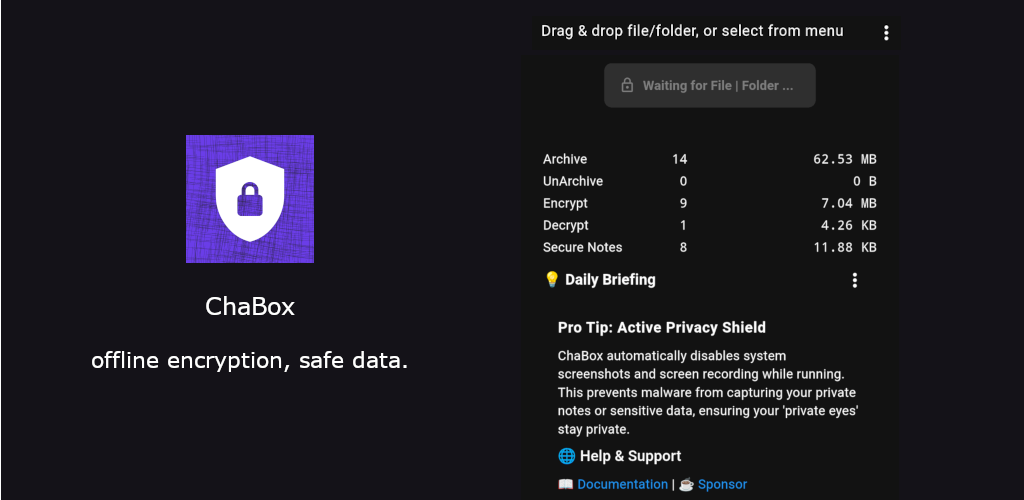The width and height of the screenshot is (1024, 500).
Task: Click the Daily Briefing heading
Action: tap(610, 280)
